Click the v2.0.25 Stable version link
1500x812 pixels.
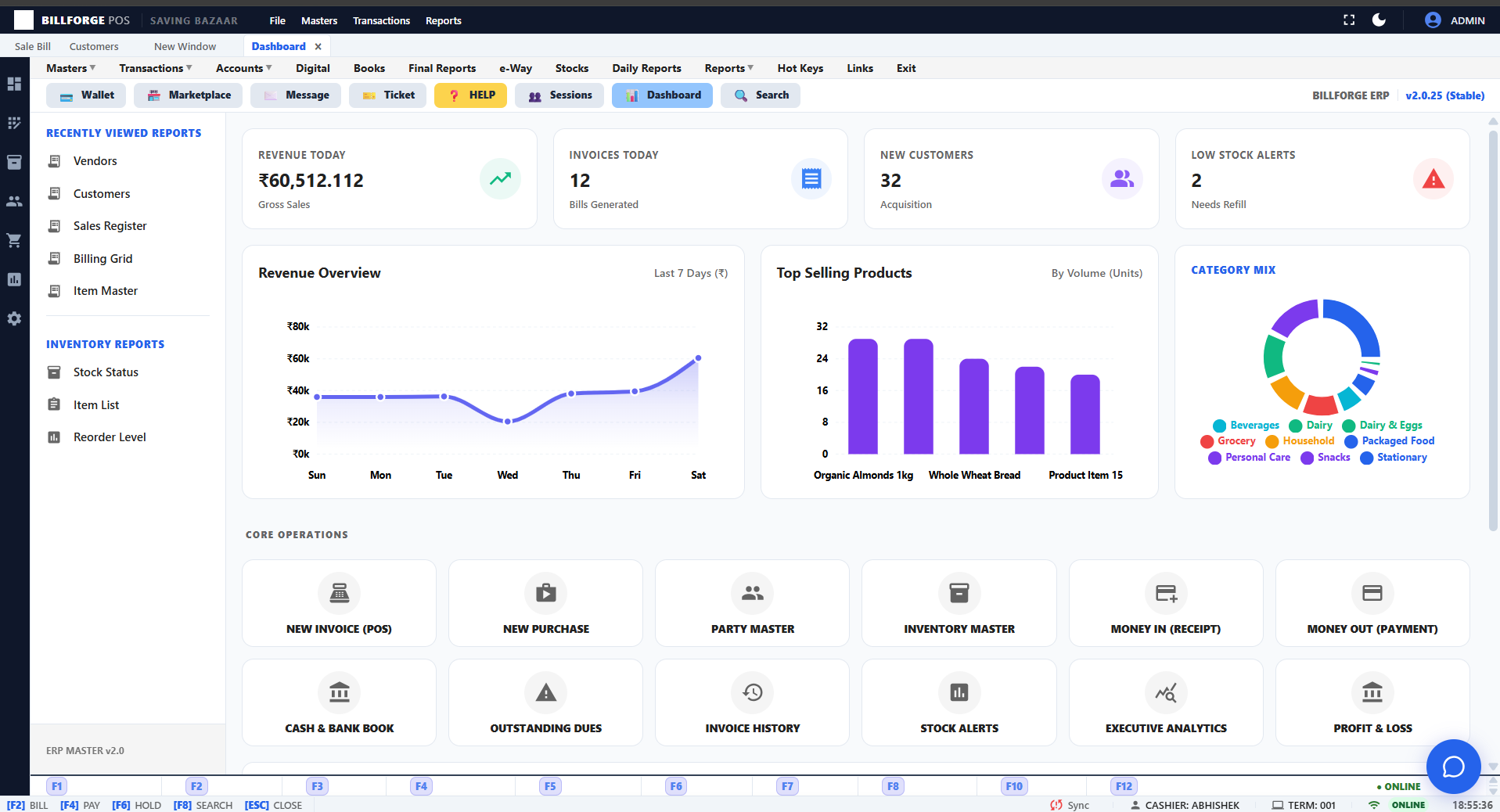coord(1445,95)
